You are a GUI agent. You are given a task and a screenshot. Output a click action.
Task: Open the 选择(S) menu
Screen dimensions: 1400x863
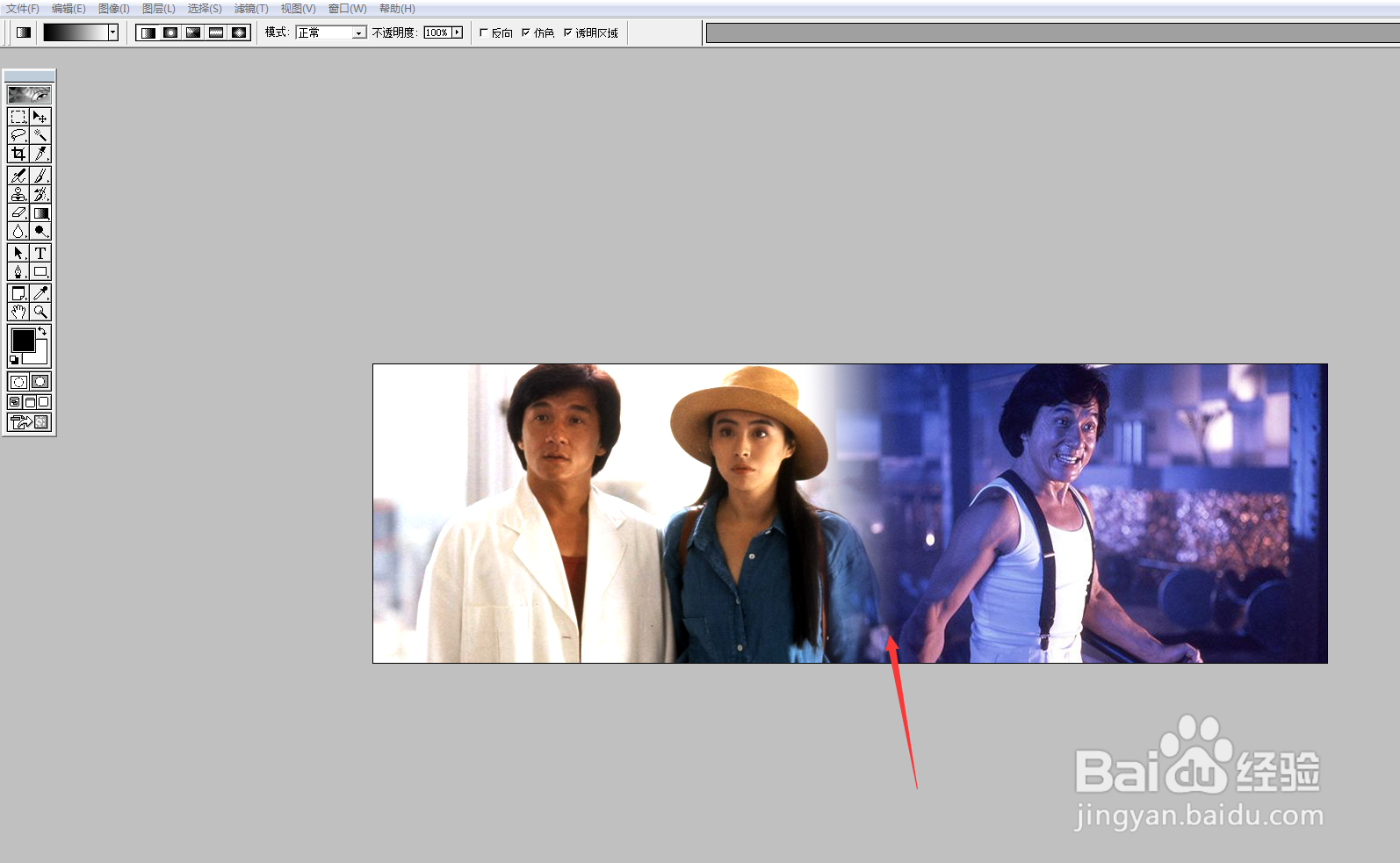(x=205, y=9)
